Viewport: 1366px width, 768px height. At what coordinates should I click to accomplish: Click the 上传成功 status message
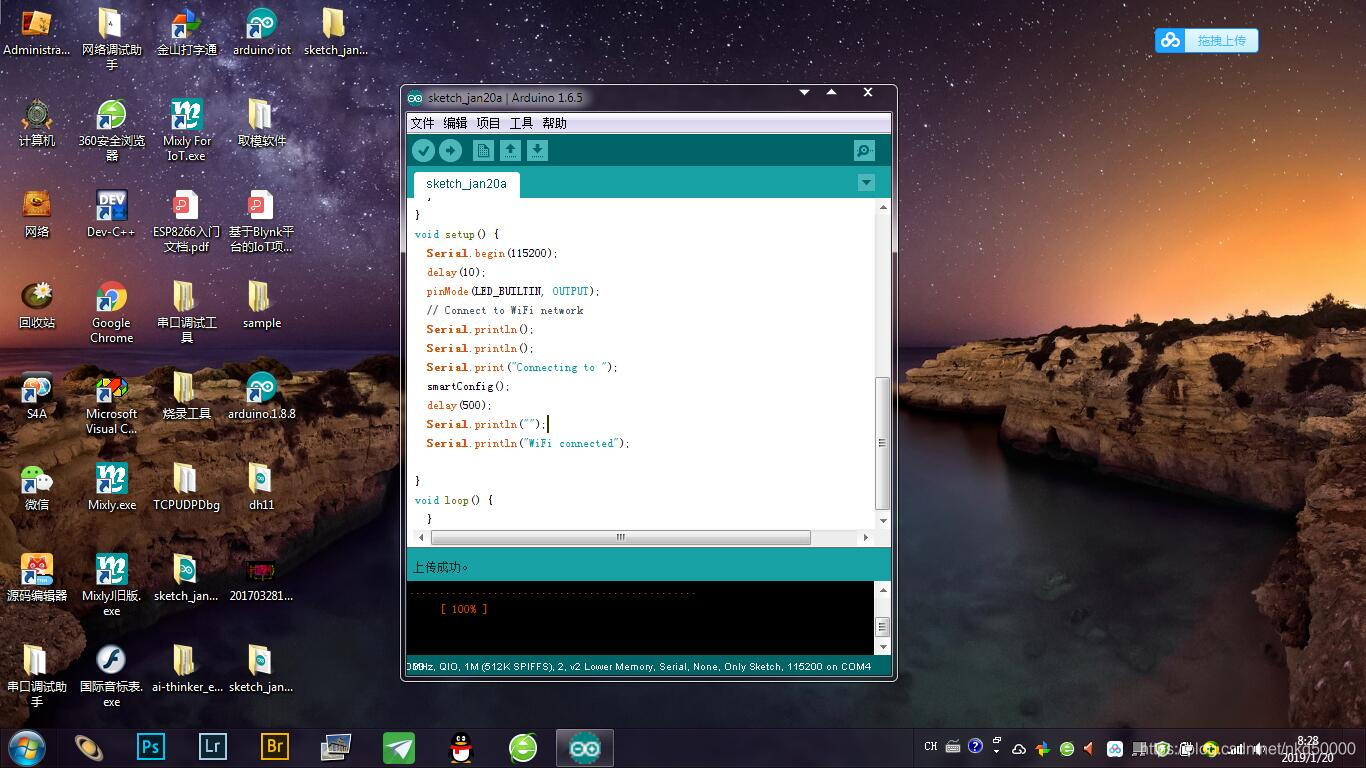[x=441, y=567]
